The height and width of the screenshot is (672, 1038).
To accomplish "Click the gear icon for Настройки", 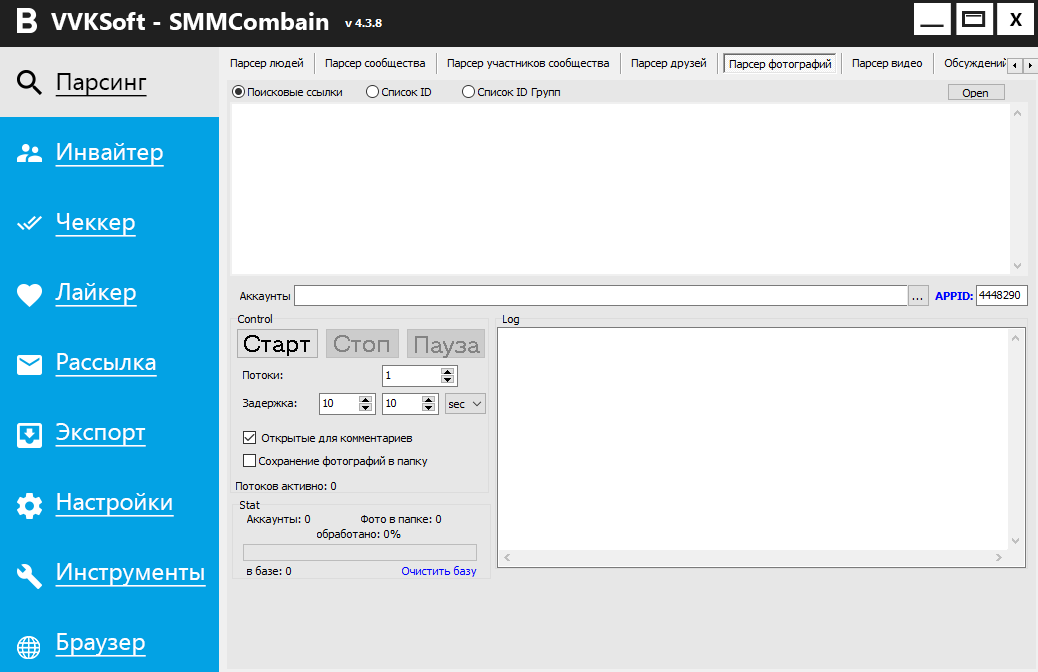I will coord(30,505).
